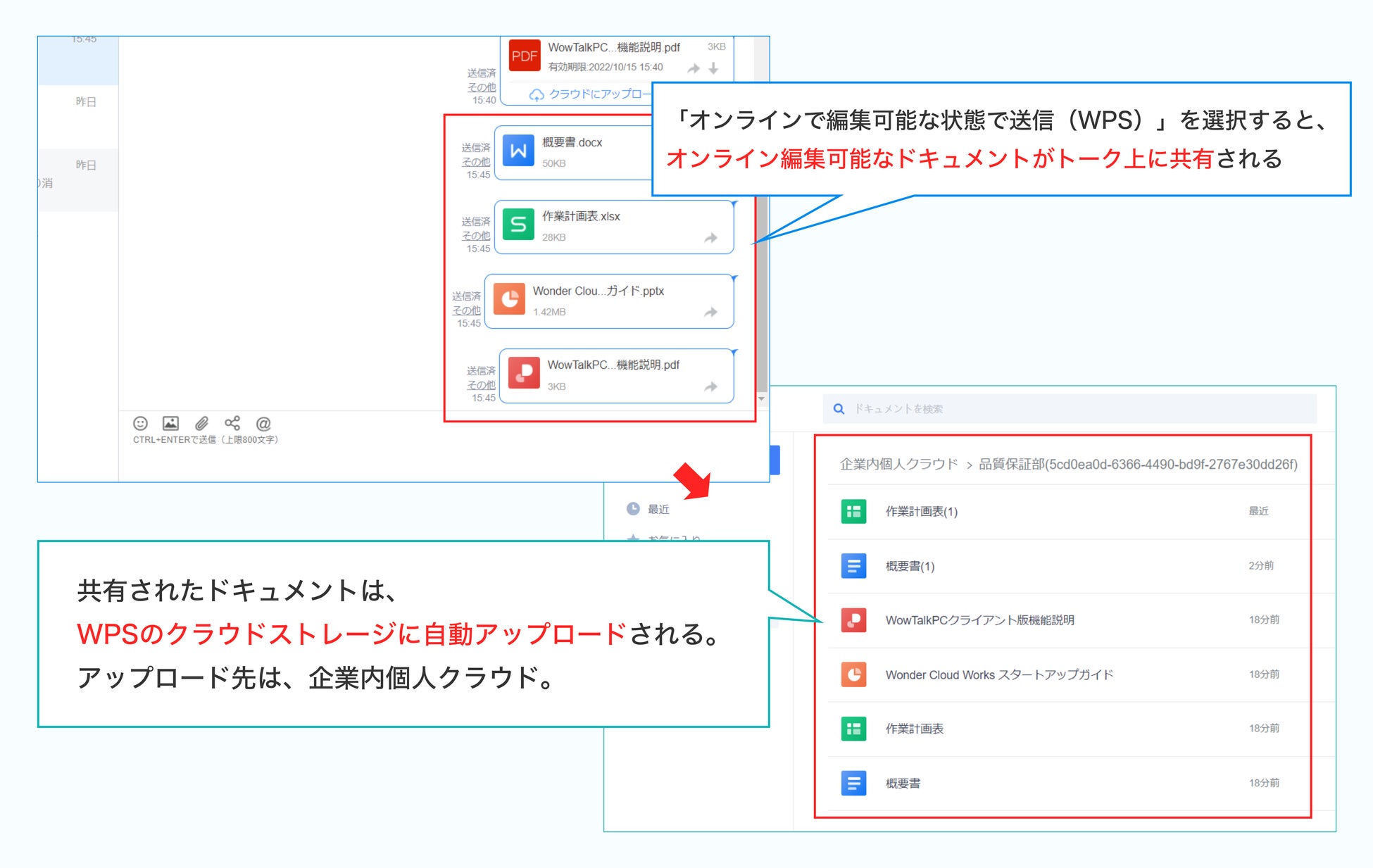Open the 作業計画表.xlsx spreadsheet icon

(x=518, y=225)
